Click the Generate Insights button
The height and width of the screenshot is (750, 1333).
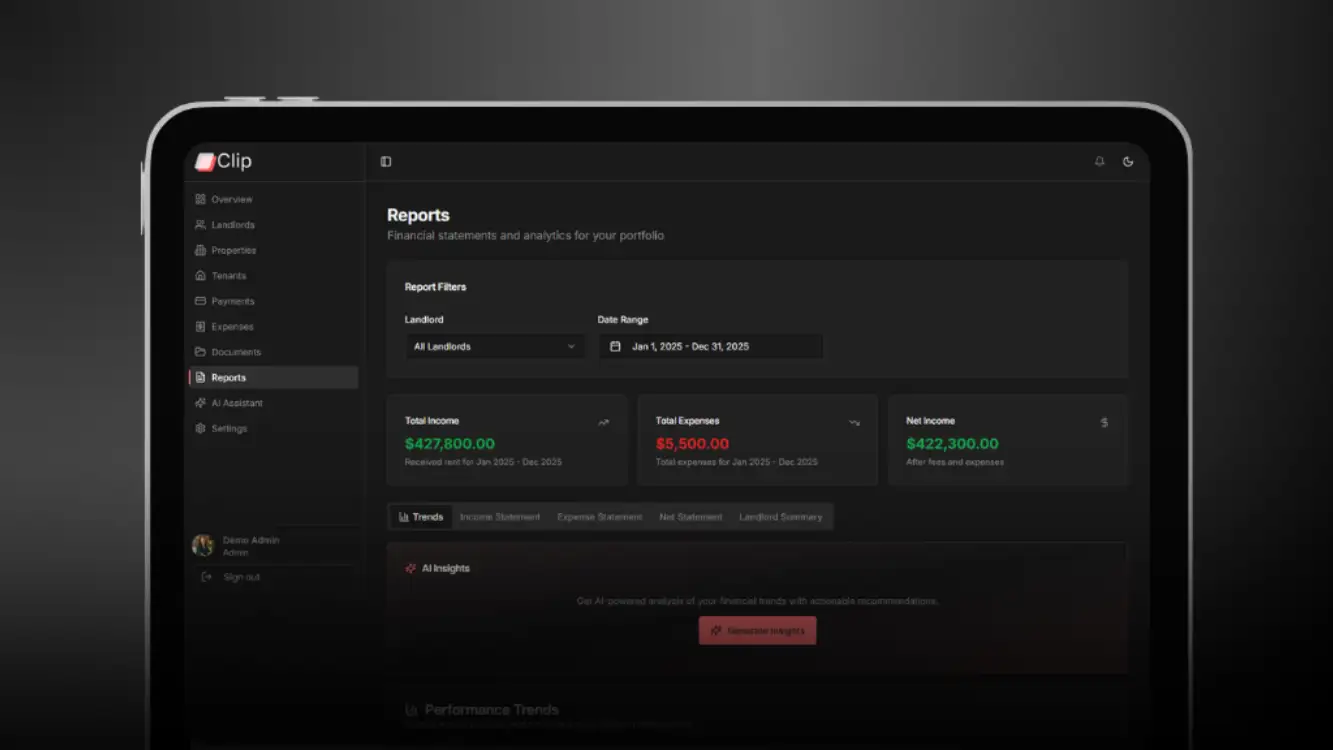(757, 630)
